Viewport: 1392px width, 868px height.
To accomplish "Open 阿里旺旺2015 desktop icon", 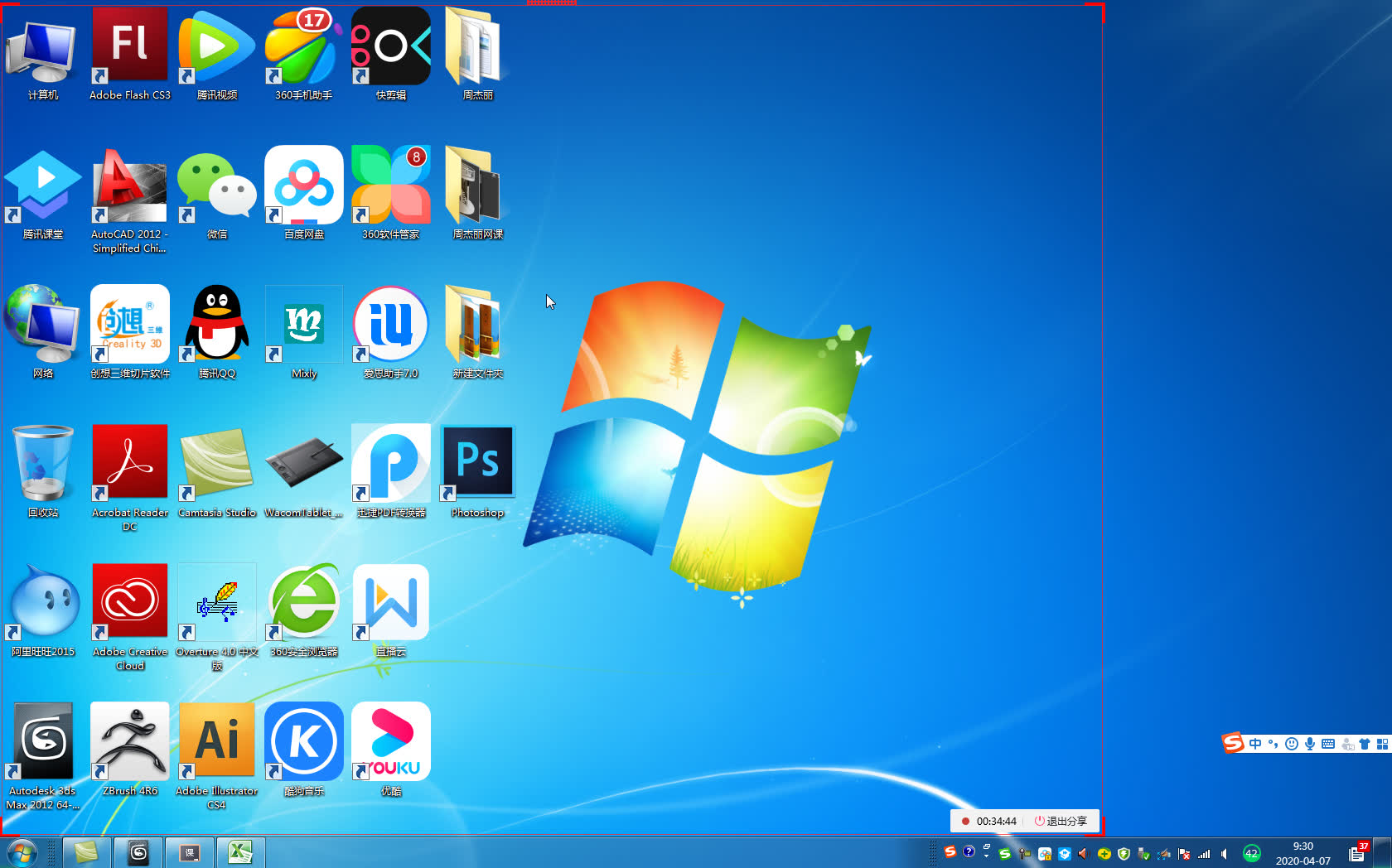I will coord(43,610).
